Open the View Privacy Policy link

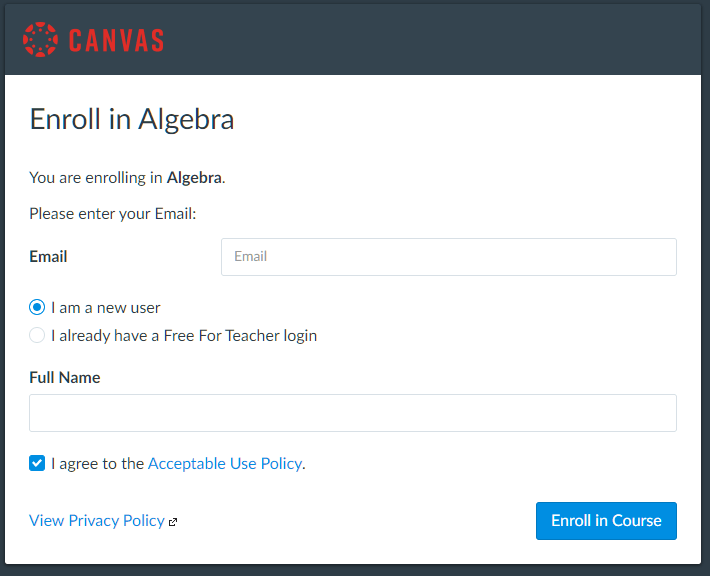tap(97, 521)
